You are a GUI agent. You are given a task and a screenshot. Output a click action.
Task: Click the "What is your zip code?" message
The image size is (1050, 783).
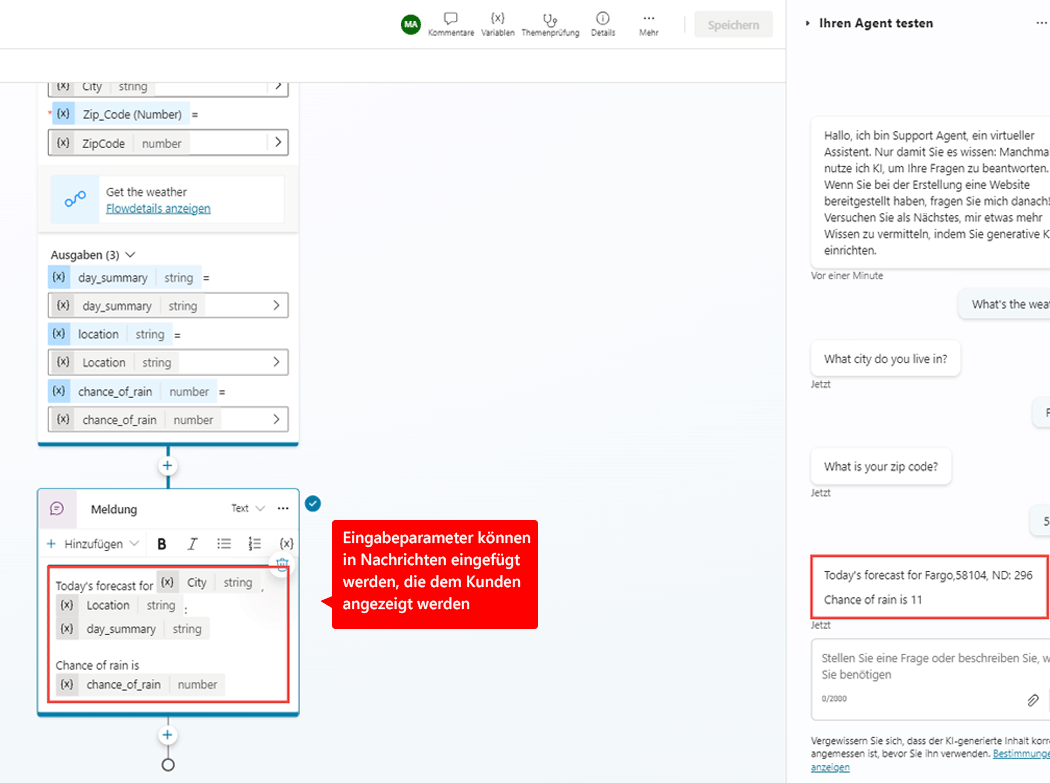point(881,466)
